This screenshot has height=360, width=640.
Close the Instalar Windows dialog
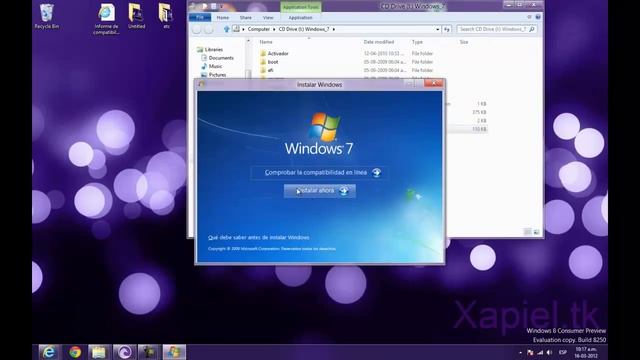coord(433,83)
